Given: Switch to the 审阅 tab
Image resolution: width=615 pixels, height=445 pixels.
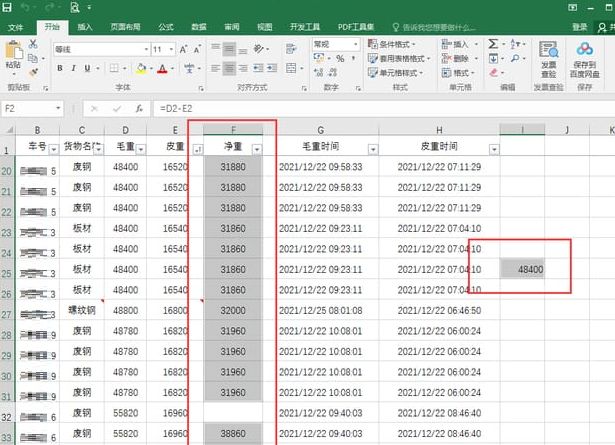Looking at the screenshot, I should click(231, 27).
